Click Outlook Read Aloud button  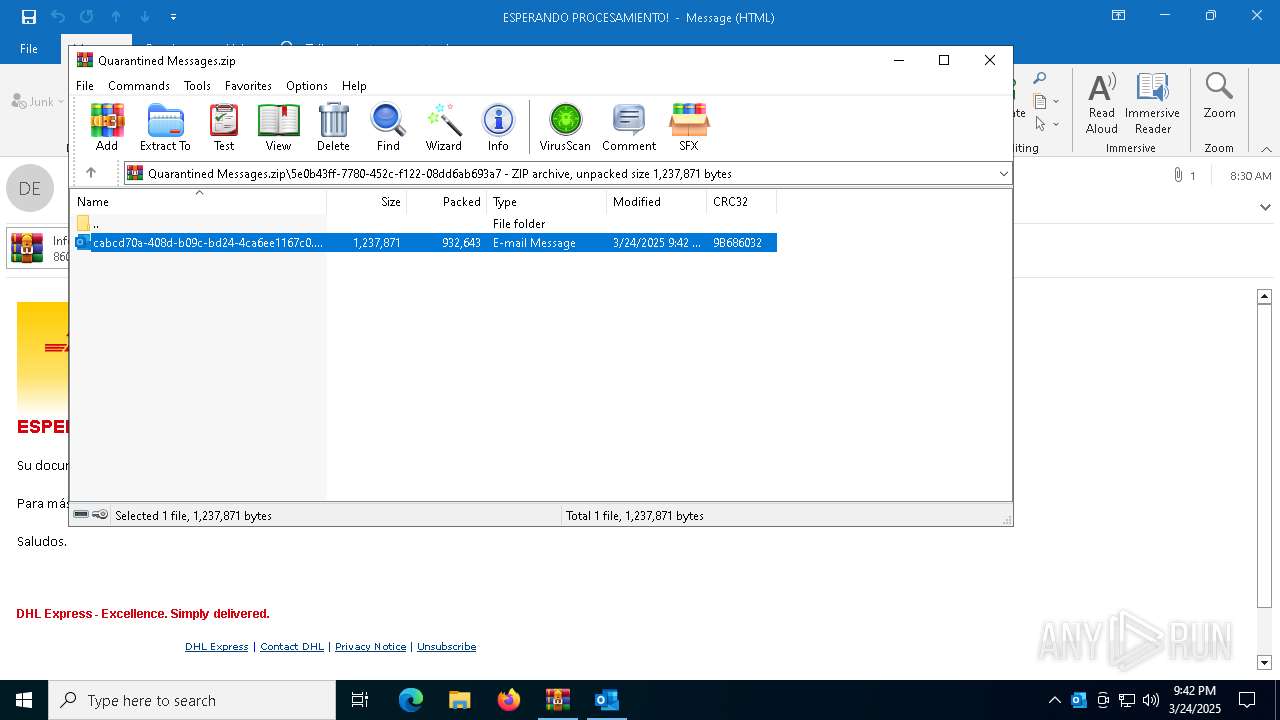point(1101,104)
